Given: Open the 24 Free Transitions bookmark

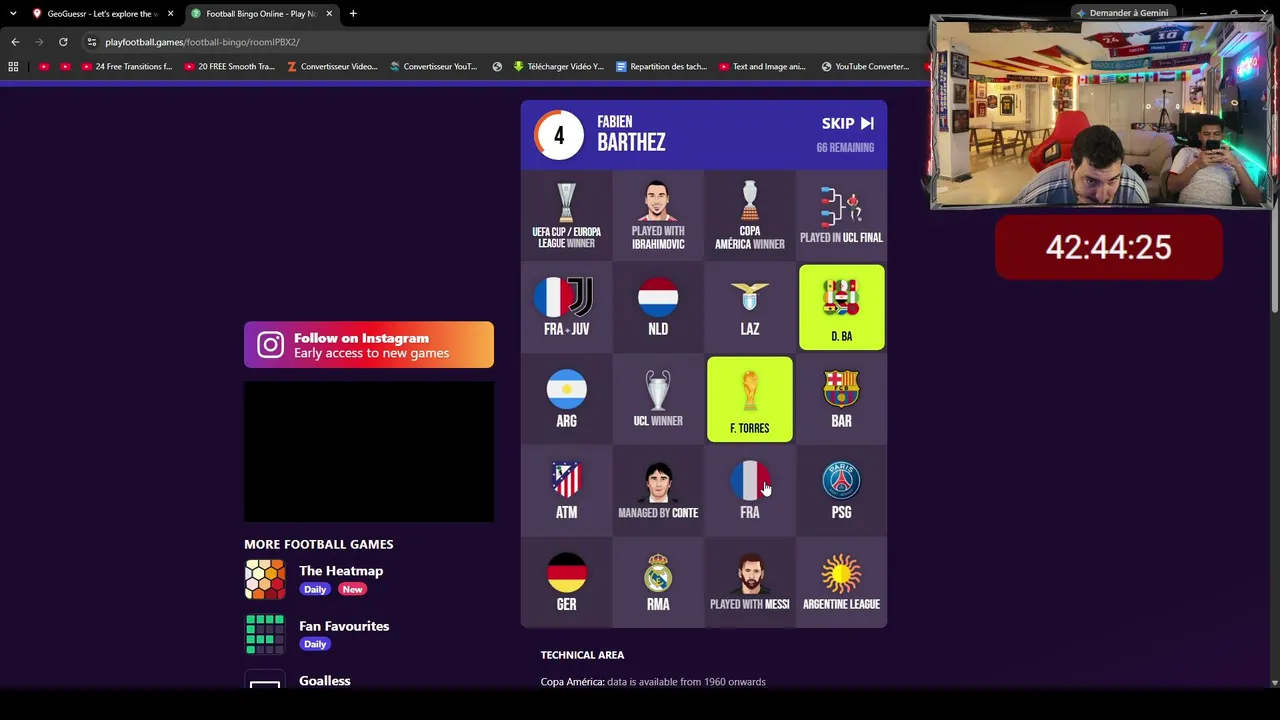Looking at the screenshot, I should 127,67.
